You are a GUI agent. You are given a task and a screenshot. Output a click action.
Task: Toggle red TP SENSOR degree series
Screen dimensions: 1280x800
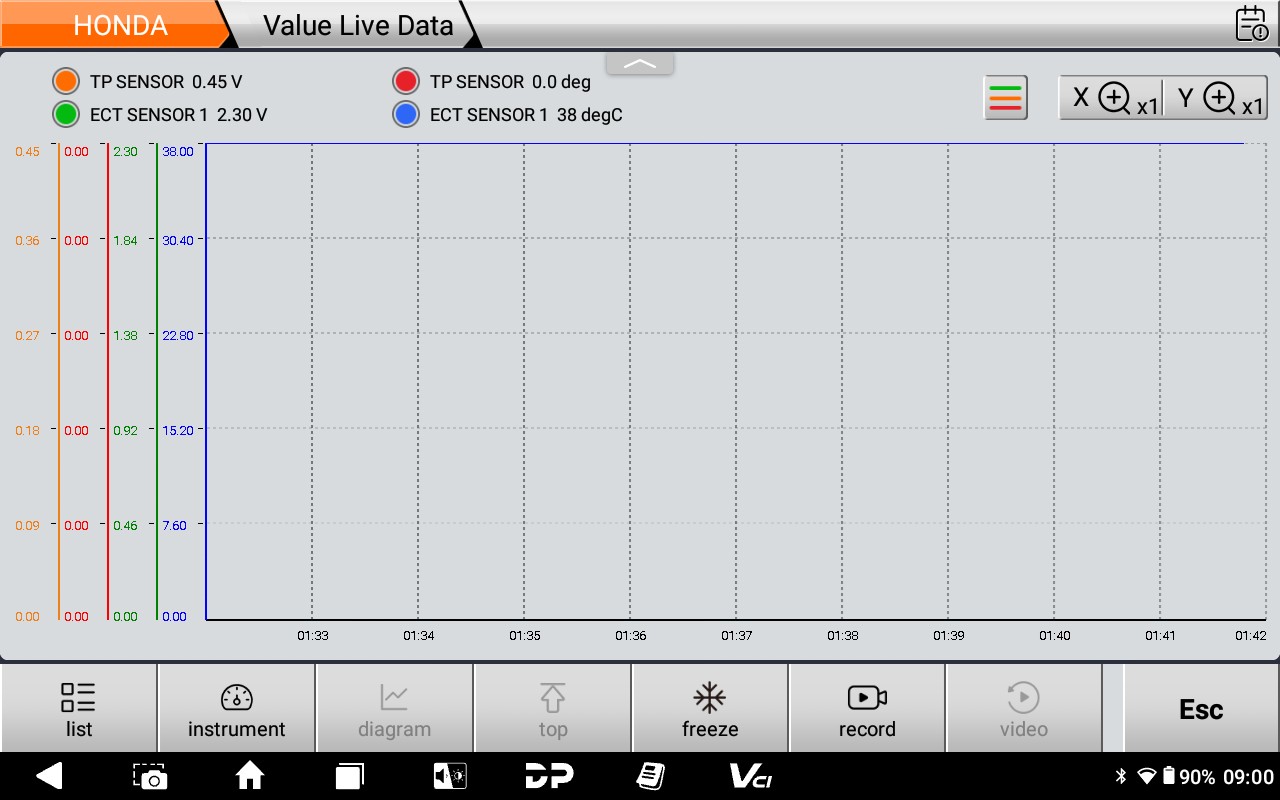click(406, 82)
